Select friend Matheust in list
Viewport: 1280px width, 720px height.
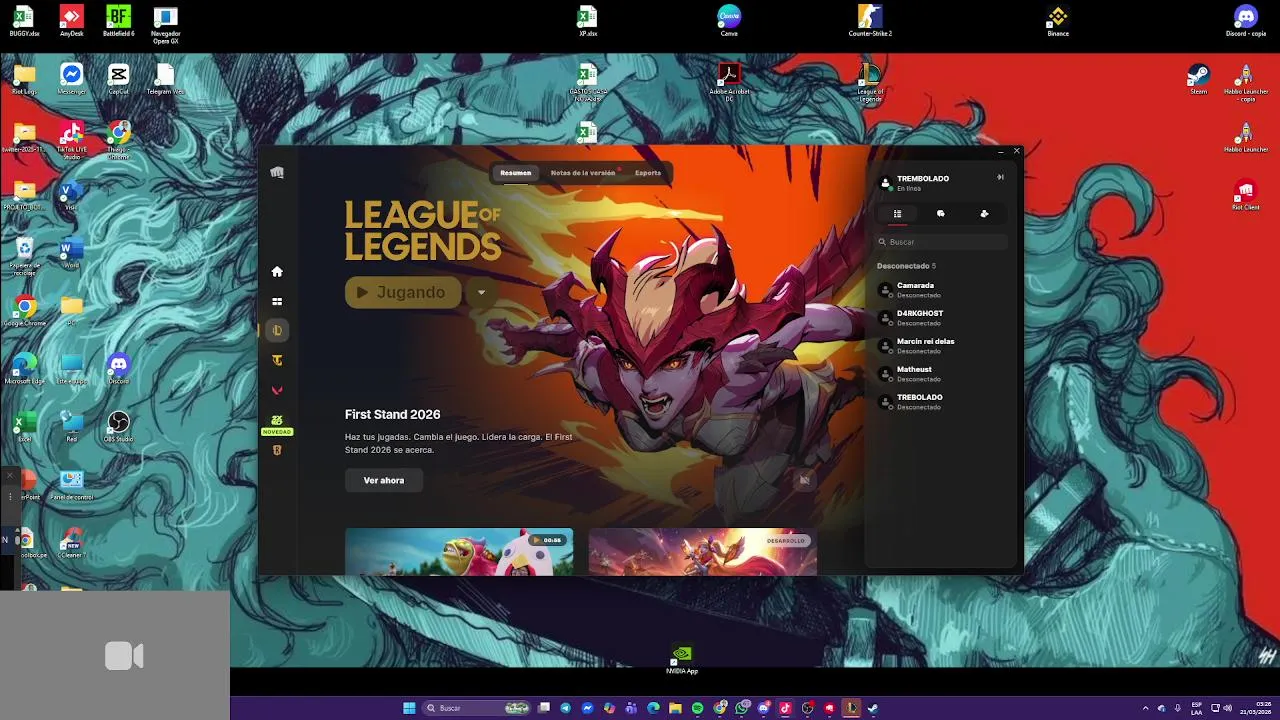[x=941, y=374]
